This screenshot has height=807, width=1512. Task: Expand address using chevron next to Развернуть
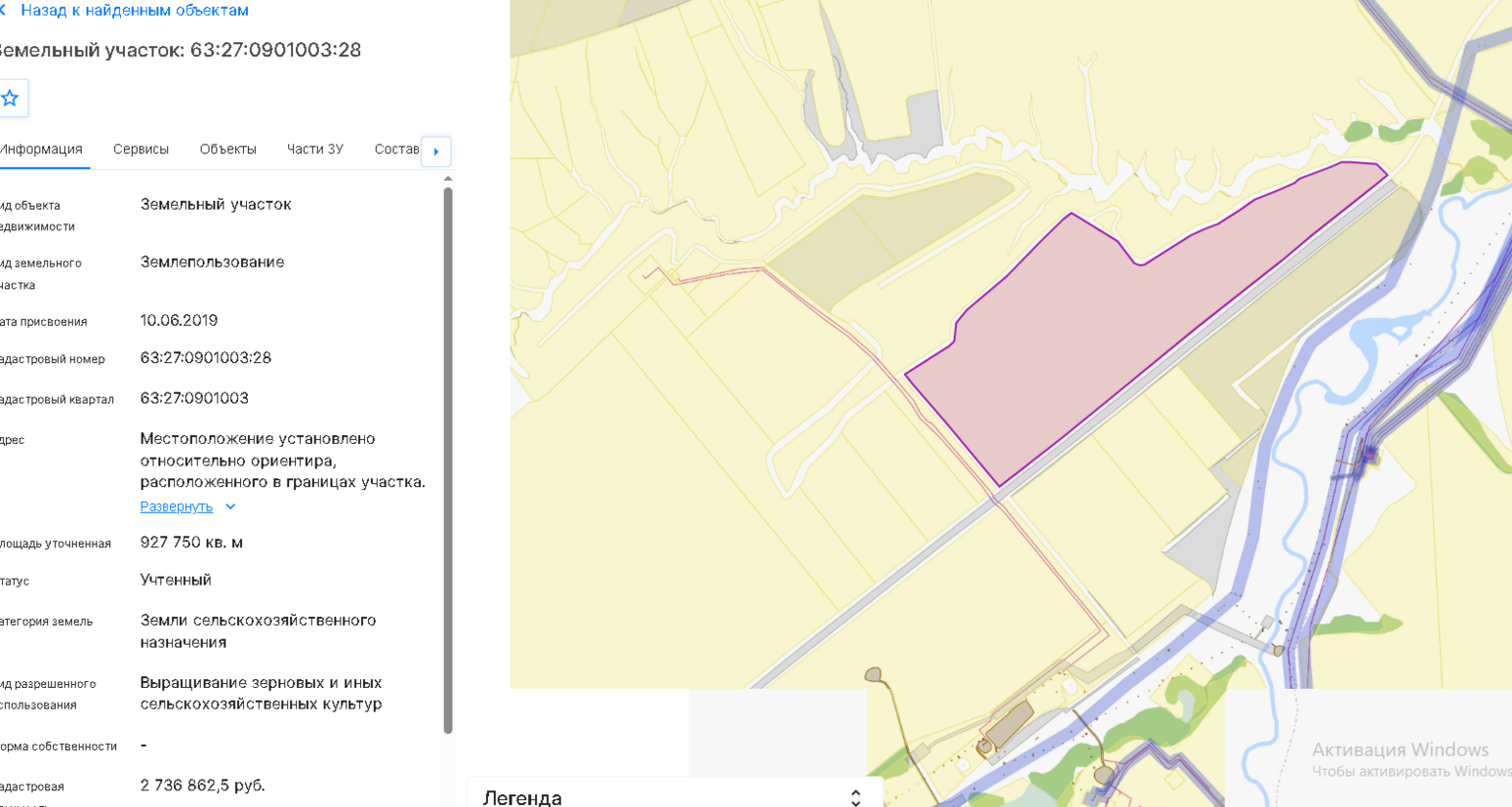(x=230, y=507)
